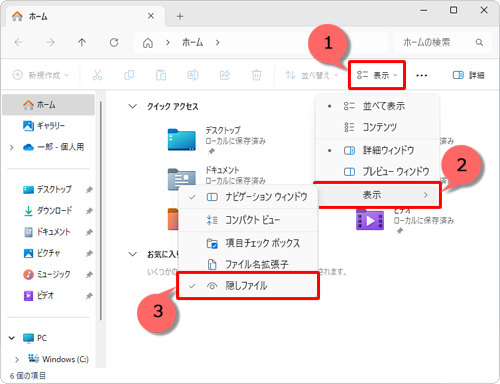
Task: Click the Back navigation arrow
Action: (19, 42)
